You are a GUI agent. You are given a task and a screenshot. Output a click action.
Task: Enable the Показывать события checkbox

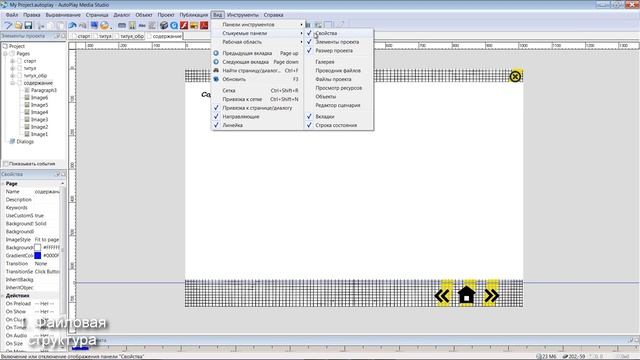6,164
